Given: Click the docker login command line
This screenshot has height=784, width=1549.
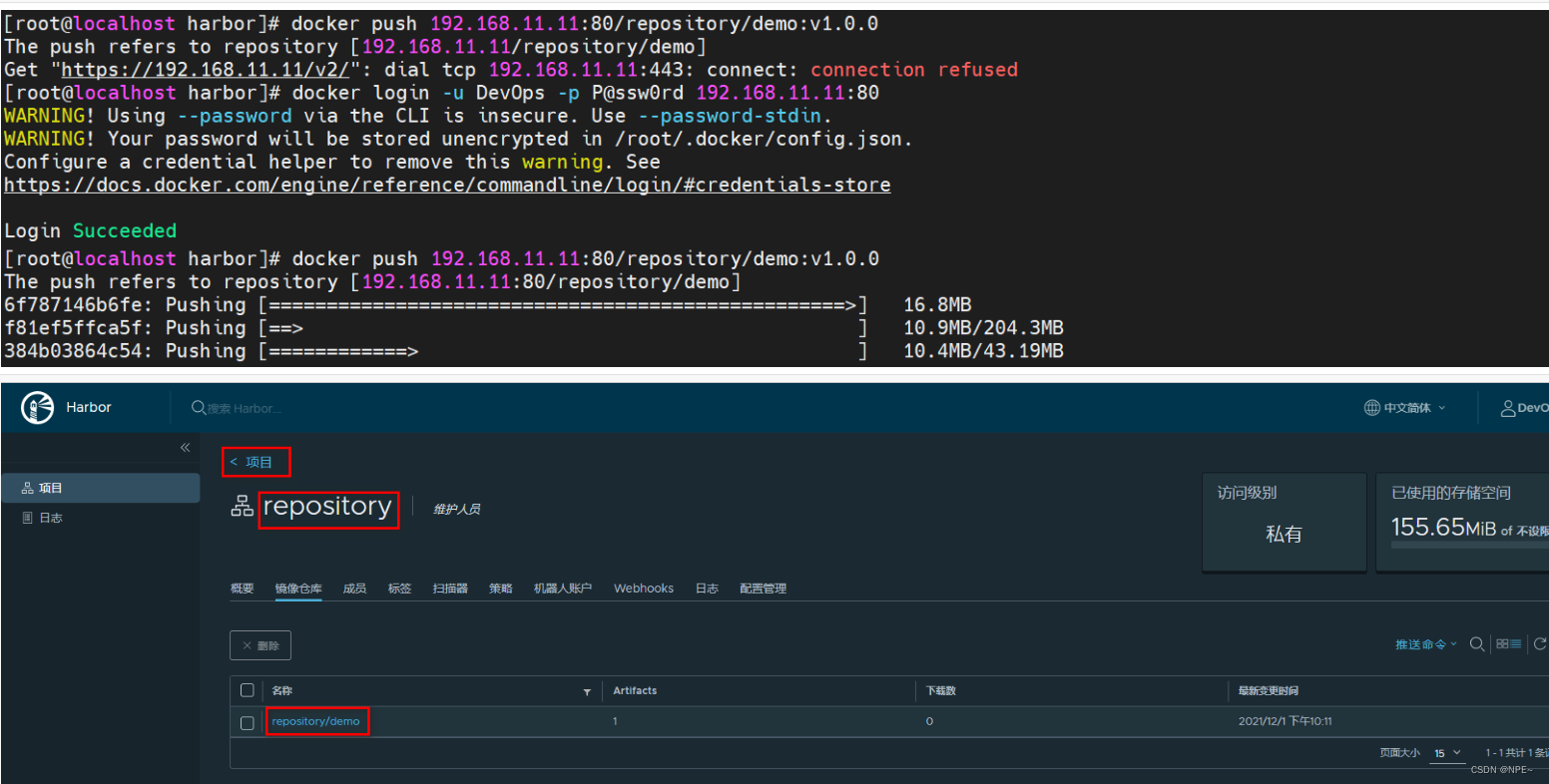Looking at the screenshot, I should (442, 93).
